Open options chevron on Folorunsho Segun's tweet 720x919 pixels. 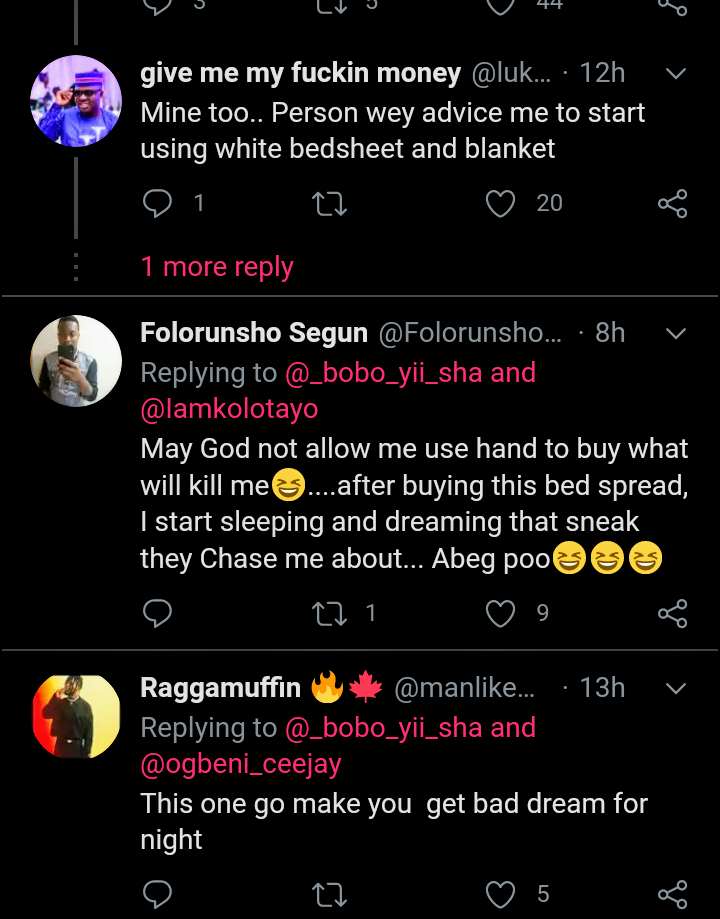pos(676,333)
